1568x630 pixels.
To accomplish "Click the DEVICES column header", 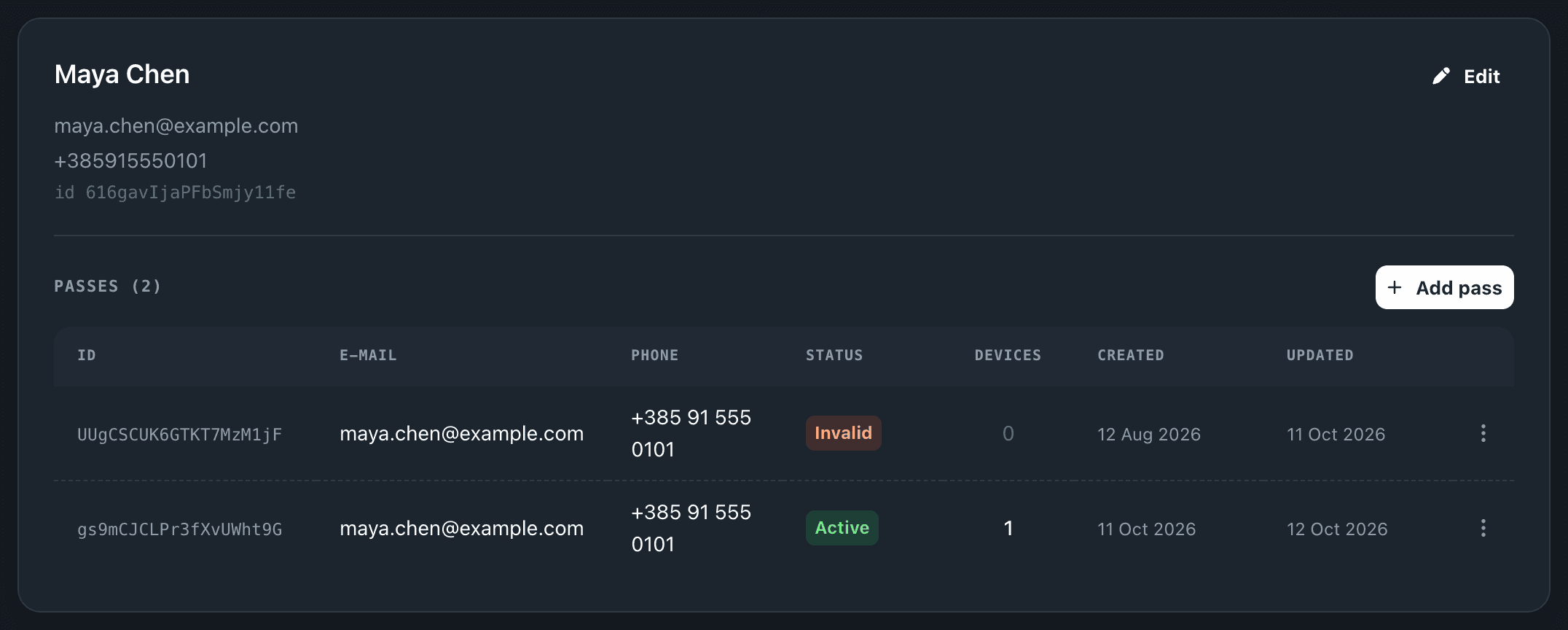I will coord(1008,355).
